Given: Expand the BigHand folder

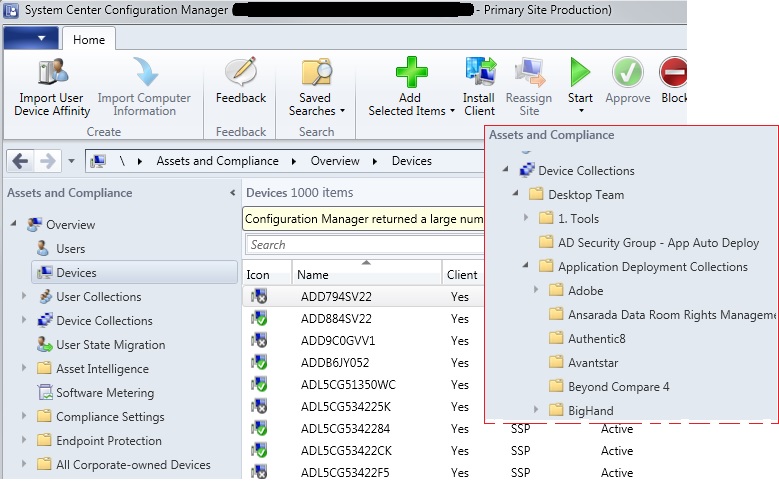Looking at the screenshot, I should click(536, 409).
